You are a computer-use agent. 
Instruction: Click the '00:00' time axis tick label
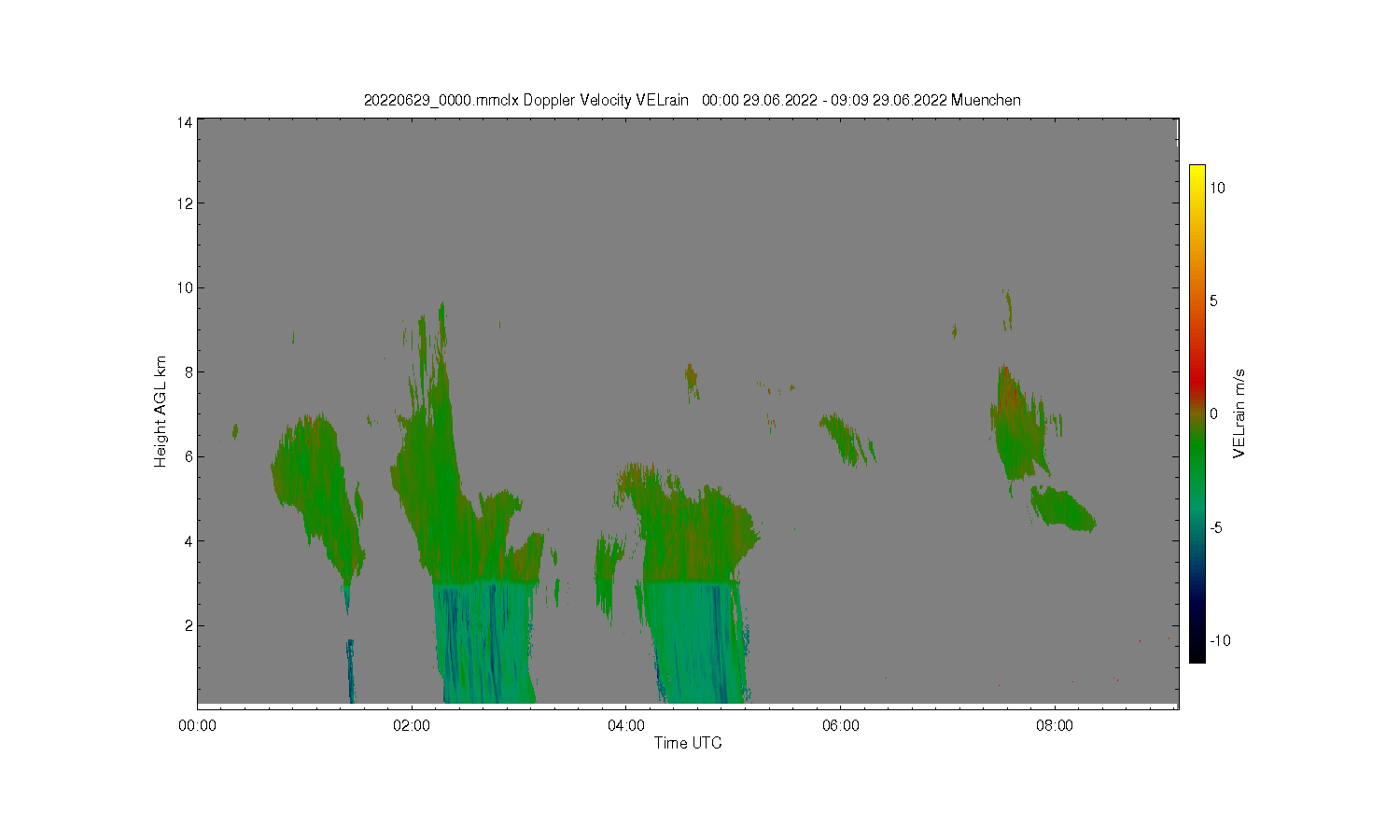click(x=198, y=725)
